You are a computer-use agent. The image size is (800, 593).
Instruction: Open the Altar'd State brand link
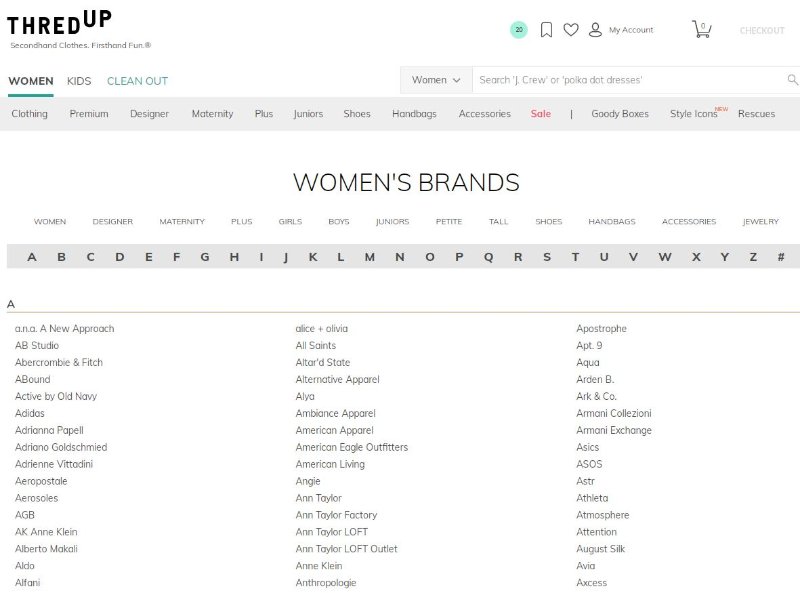(322, 362)
